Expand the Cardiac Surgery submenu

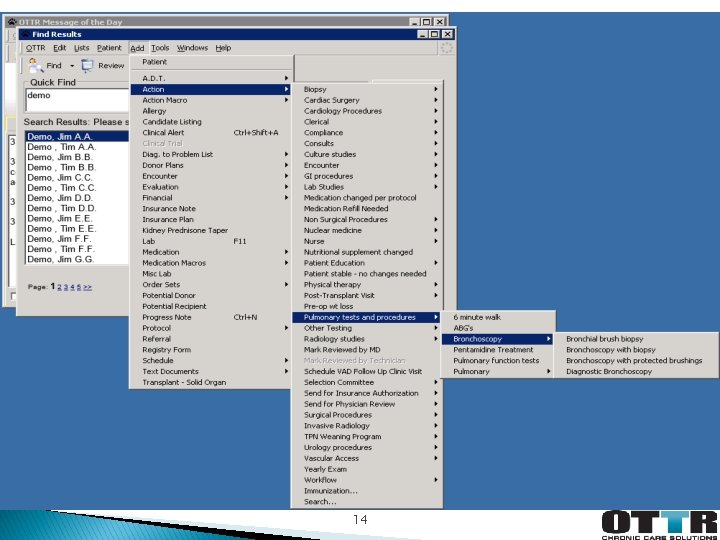tap(367, 100)
